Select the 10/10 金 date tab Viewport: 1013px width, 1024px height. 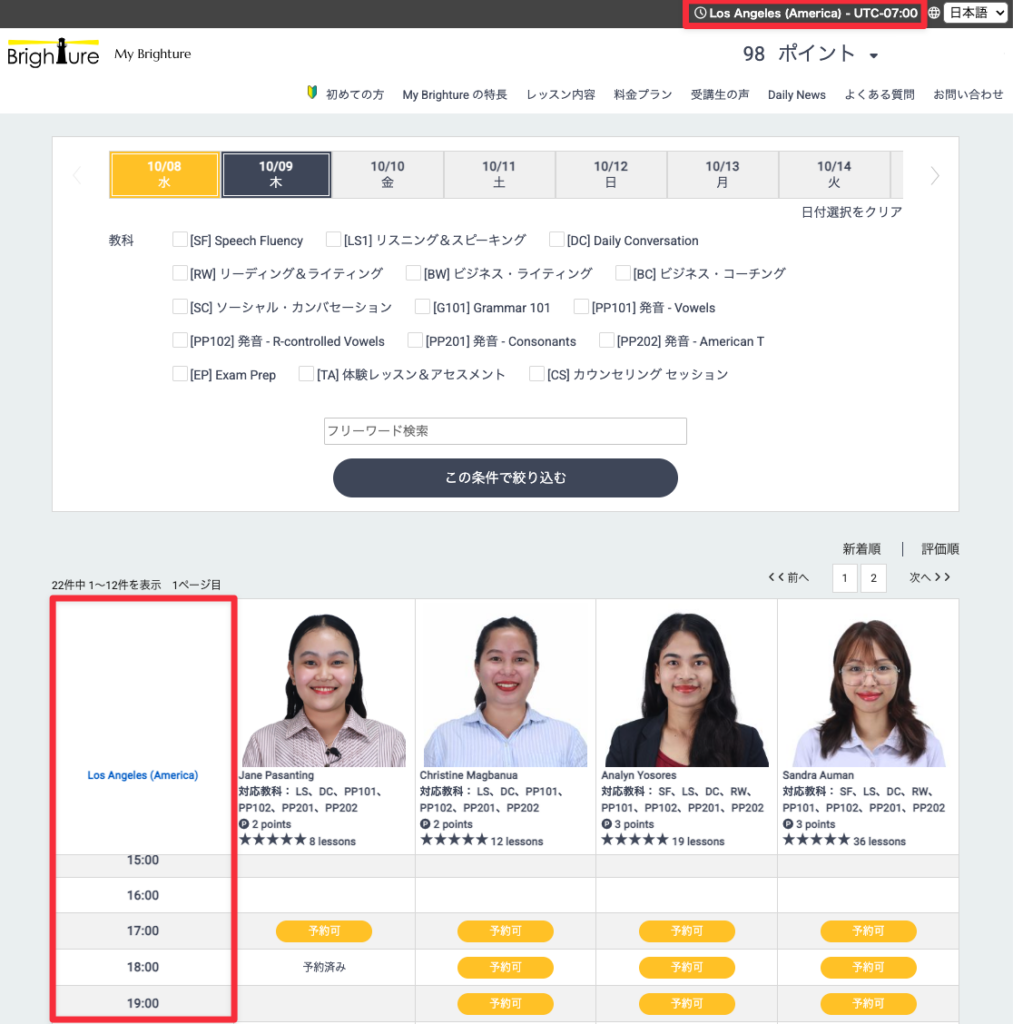click(387, 174)
